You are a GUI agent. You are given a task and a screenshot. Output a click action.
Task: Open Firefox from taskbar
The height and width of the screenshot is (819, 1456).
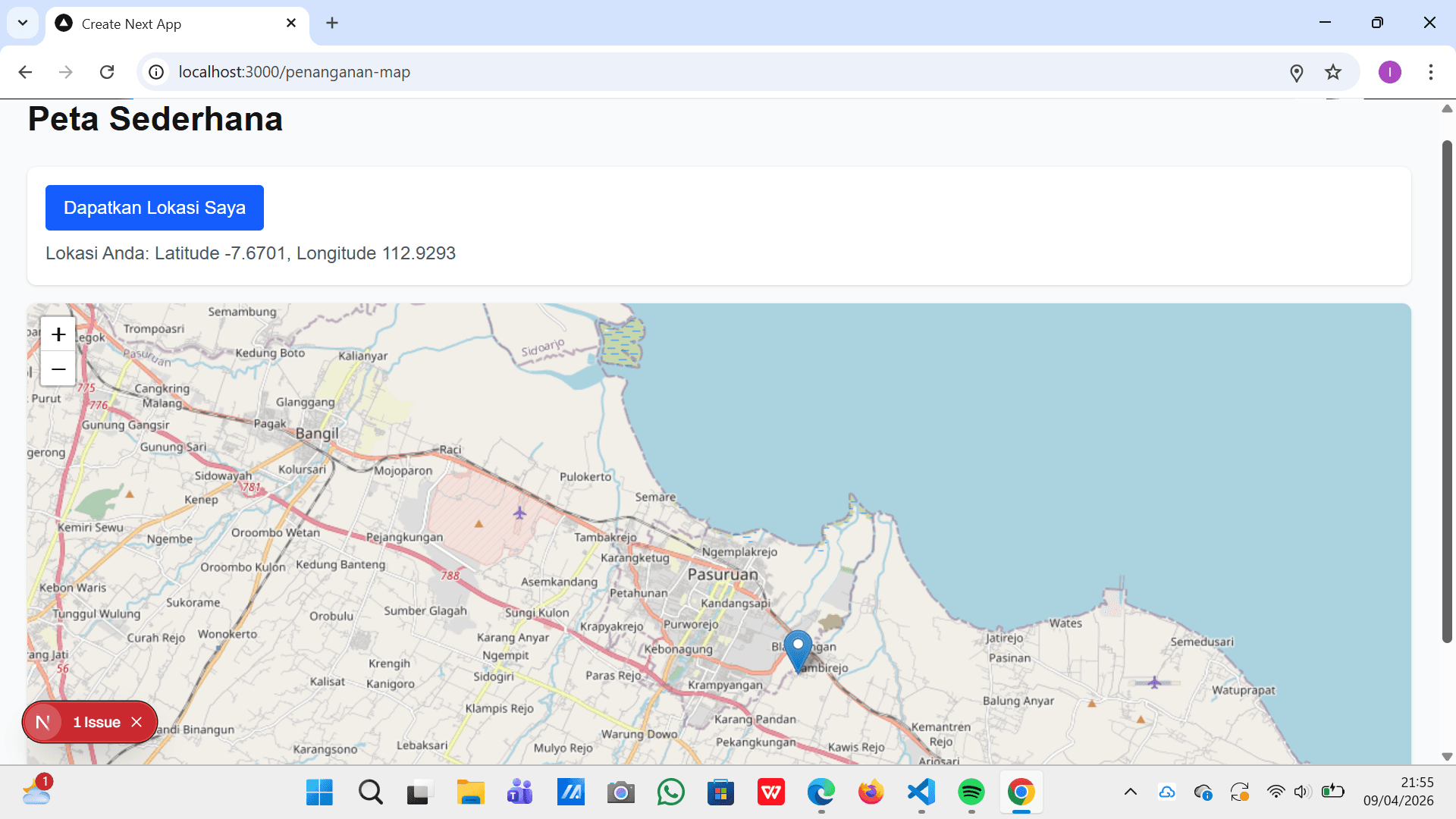tap(871, 792)
